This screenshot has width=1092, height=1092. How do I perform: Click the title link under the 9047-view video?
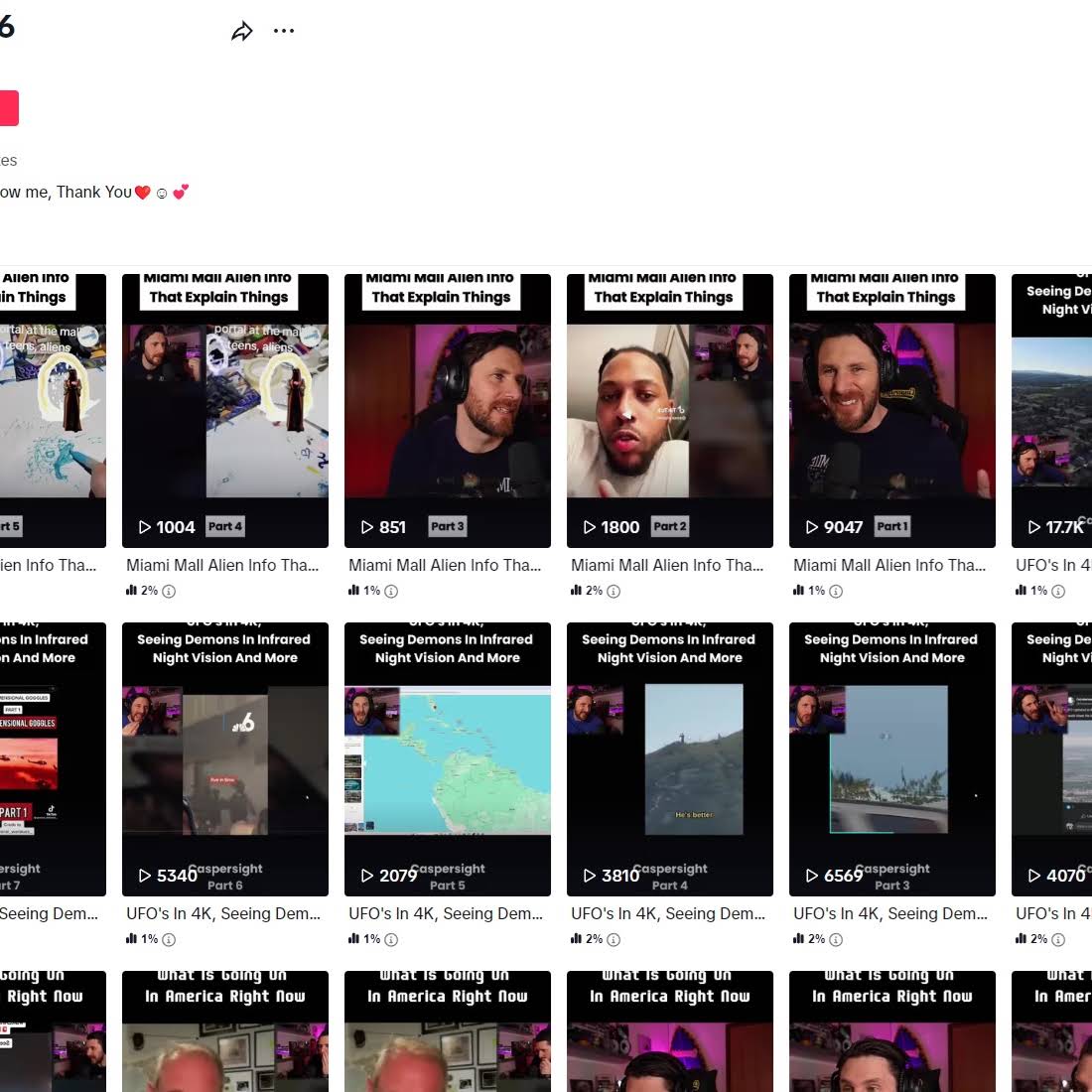coord(889,566)
